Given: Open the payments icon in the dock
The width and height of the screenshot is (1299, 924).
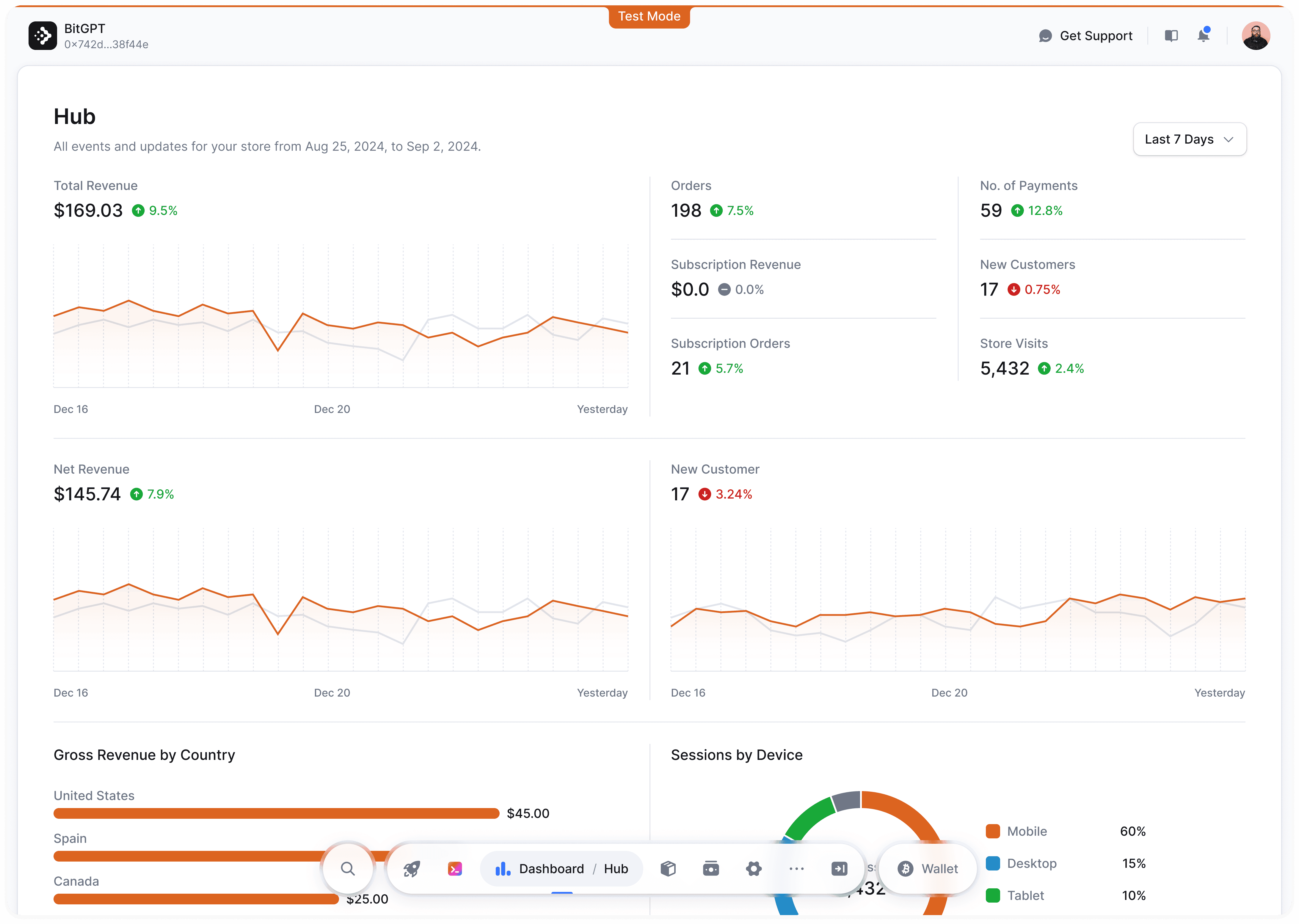Looking at the screenshot, I should click(711, 869).
